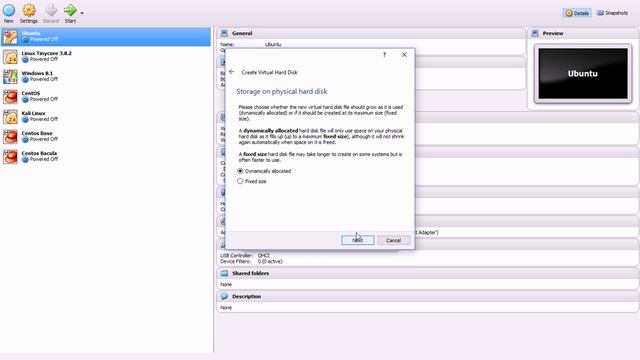Click the New virtual machine icon

(x=9, y=10)
